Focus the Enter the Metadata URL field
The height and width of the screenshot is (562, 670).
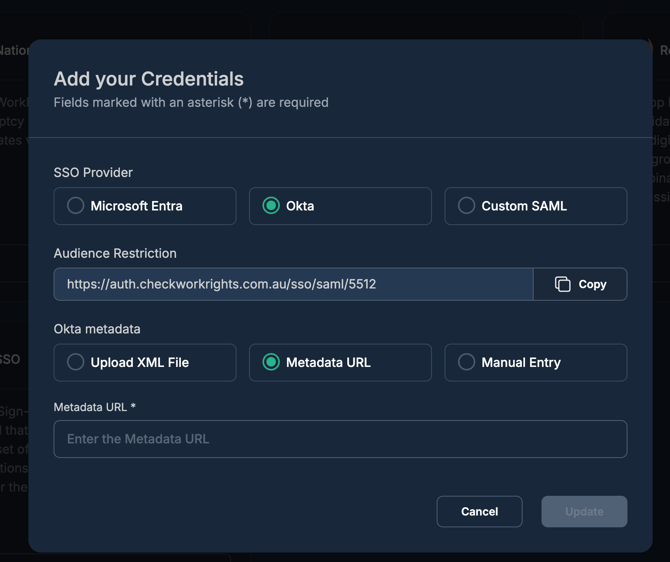point(340,439)
